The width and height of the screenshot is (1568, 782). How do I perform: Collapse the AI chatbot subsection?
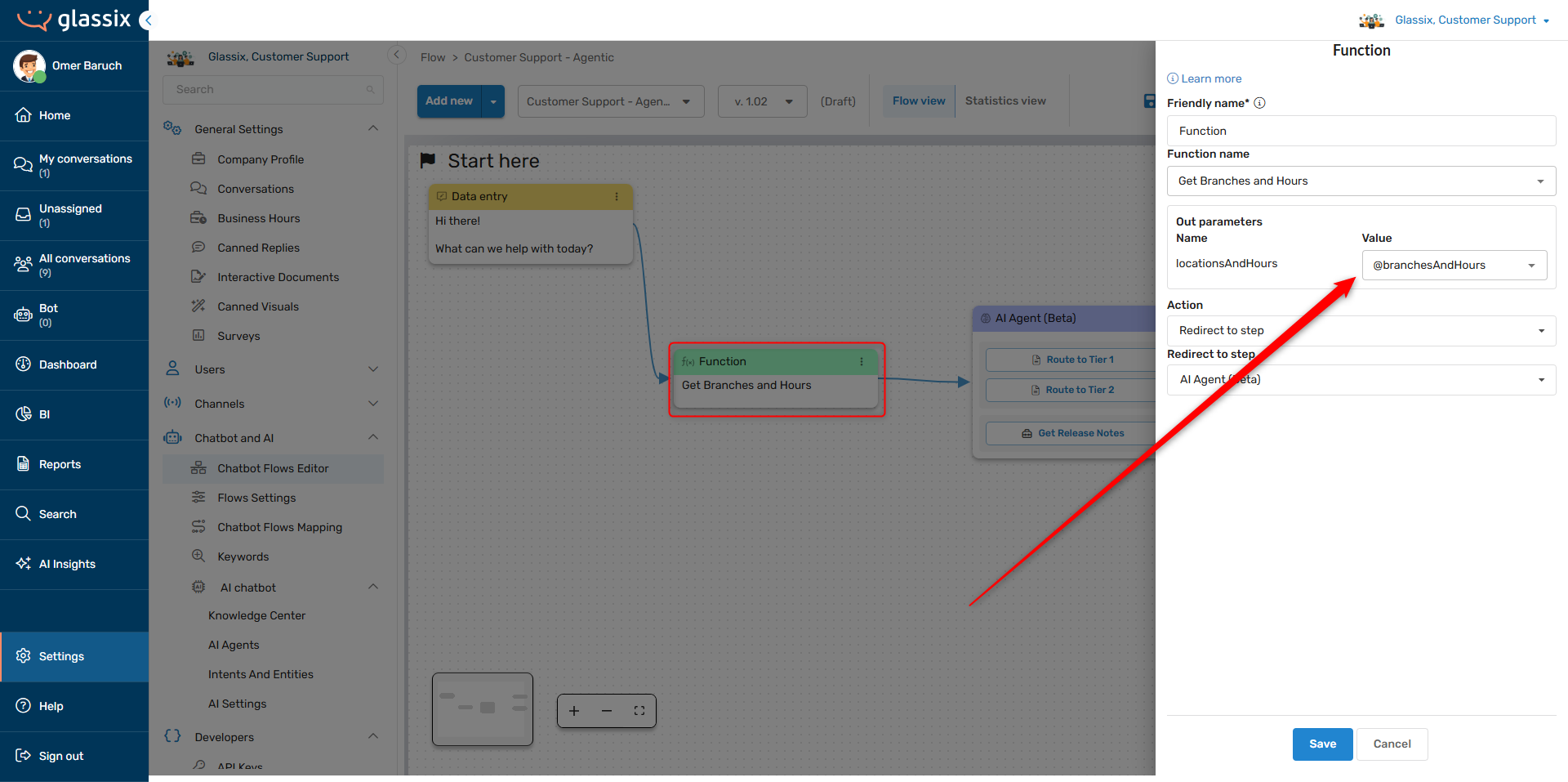(373, 587)
